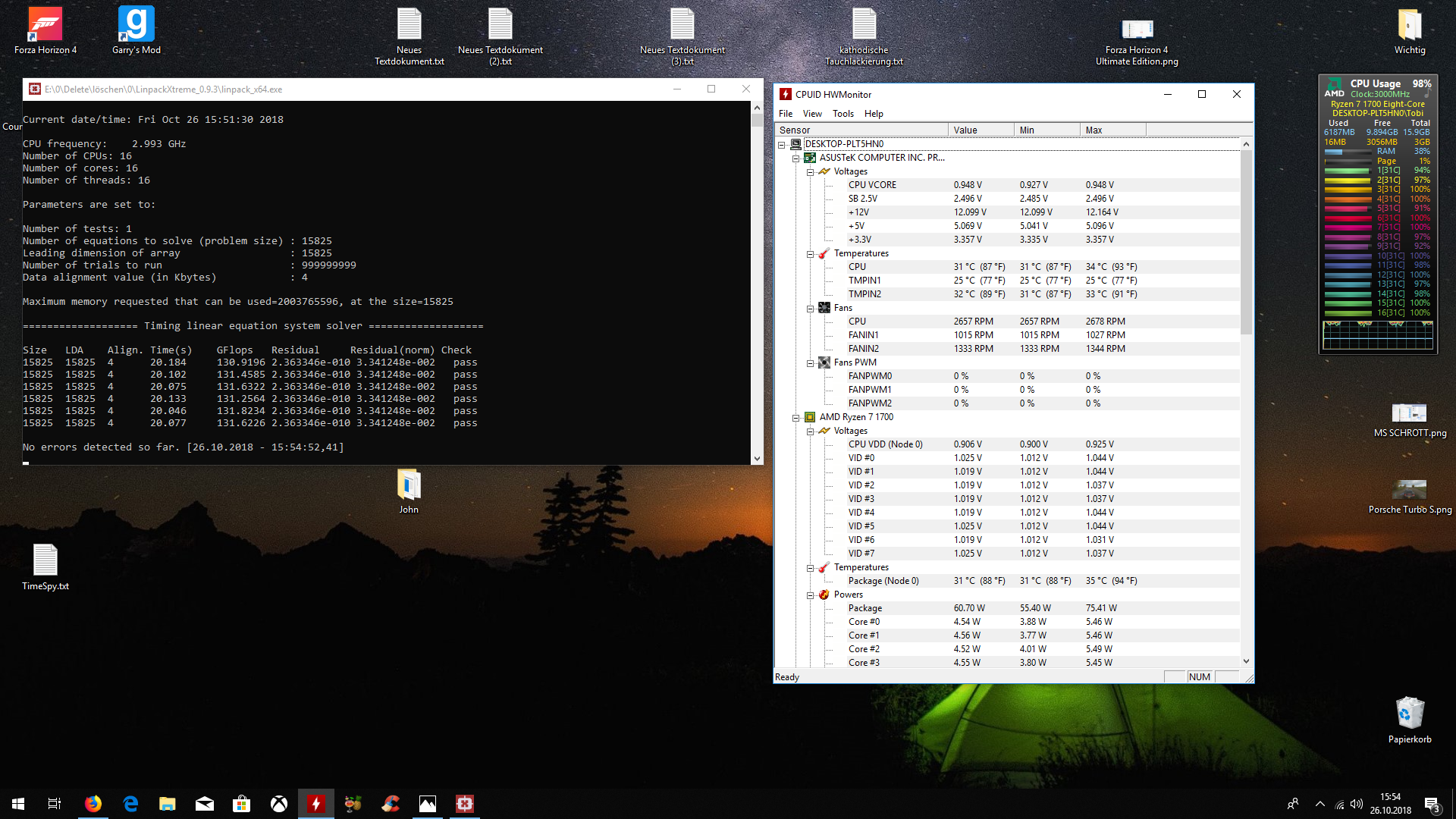Collapse the Fans PWM section

click(810, 363)
